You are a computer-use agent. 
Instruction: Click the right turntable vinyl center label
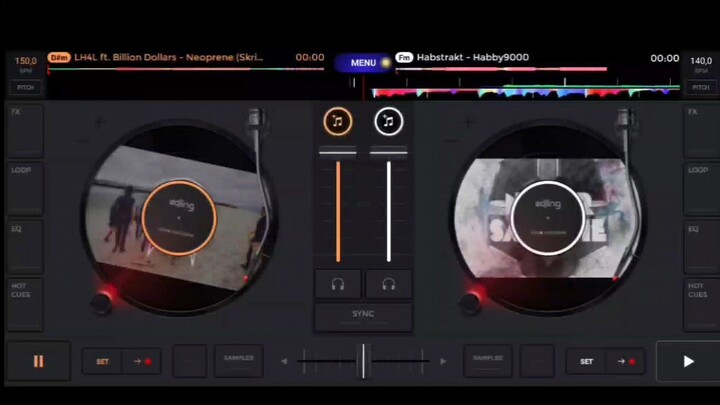[x=547, y=218]
